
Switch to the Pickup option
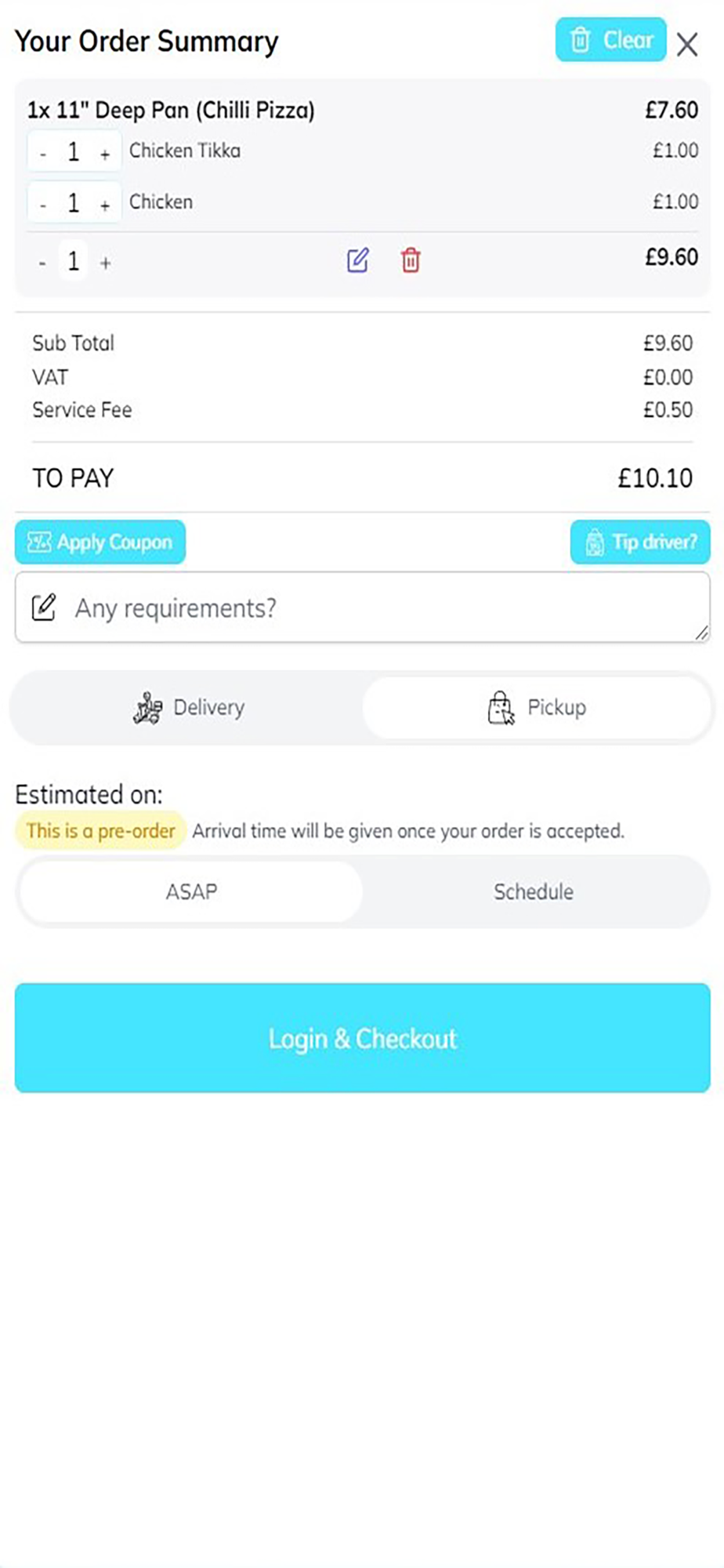tap(536, 708)
